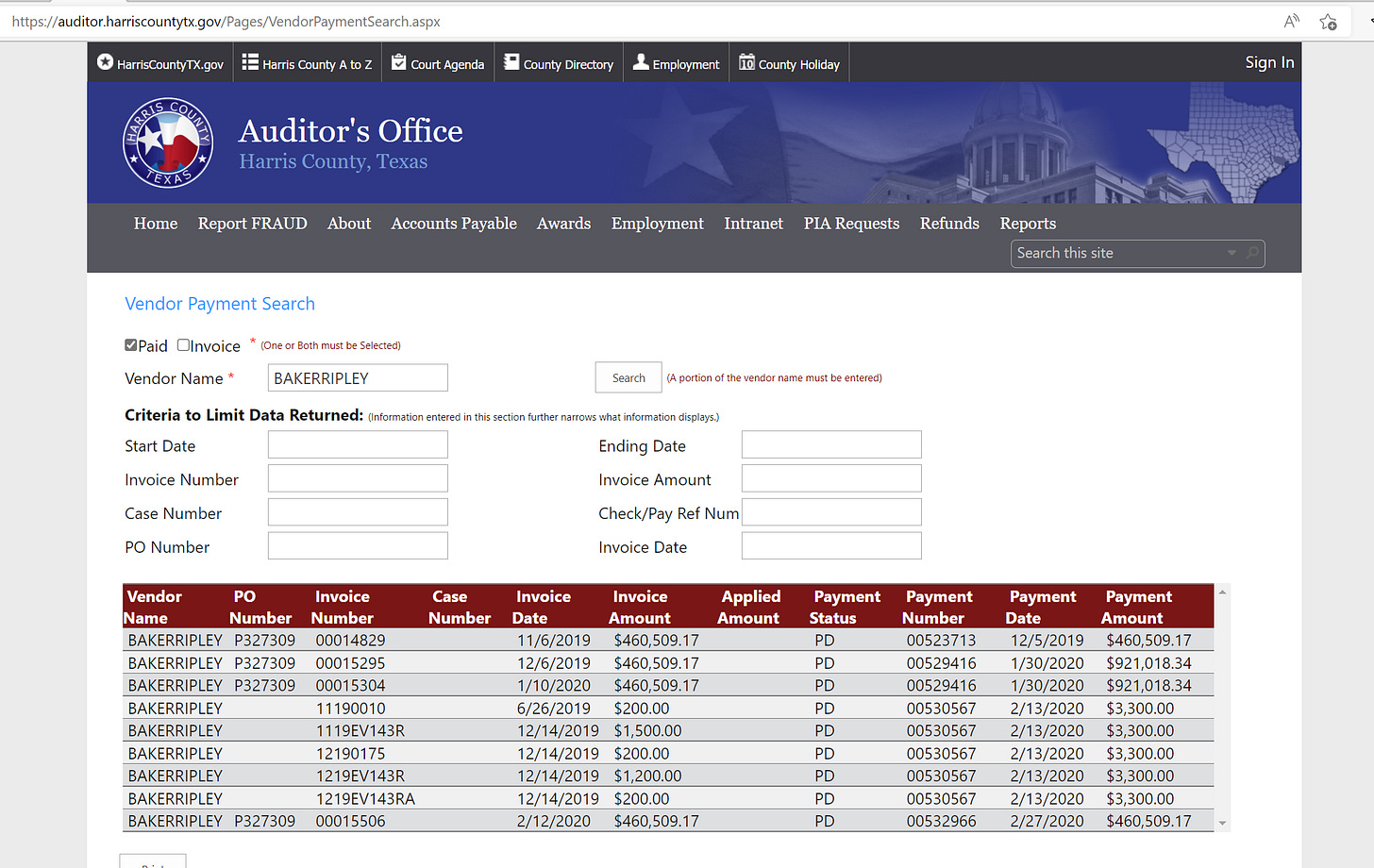This screenshot has height=868, width=1374.
Task: Click invoice number 1219EV143RA
Action: pyautogui.click(x=365, y=799)
